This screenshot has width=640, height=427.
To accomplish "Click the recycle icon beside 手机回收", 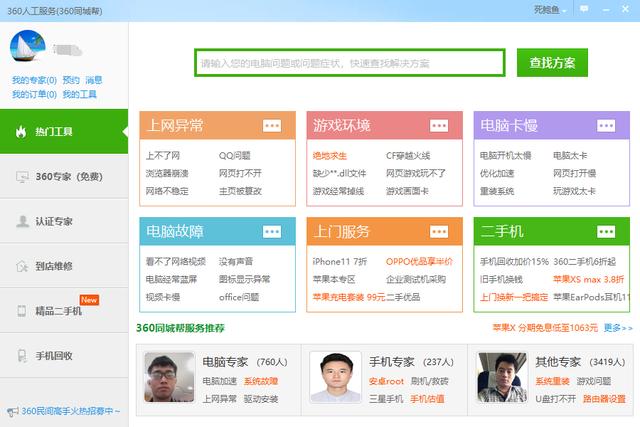I will click(21, 356).
